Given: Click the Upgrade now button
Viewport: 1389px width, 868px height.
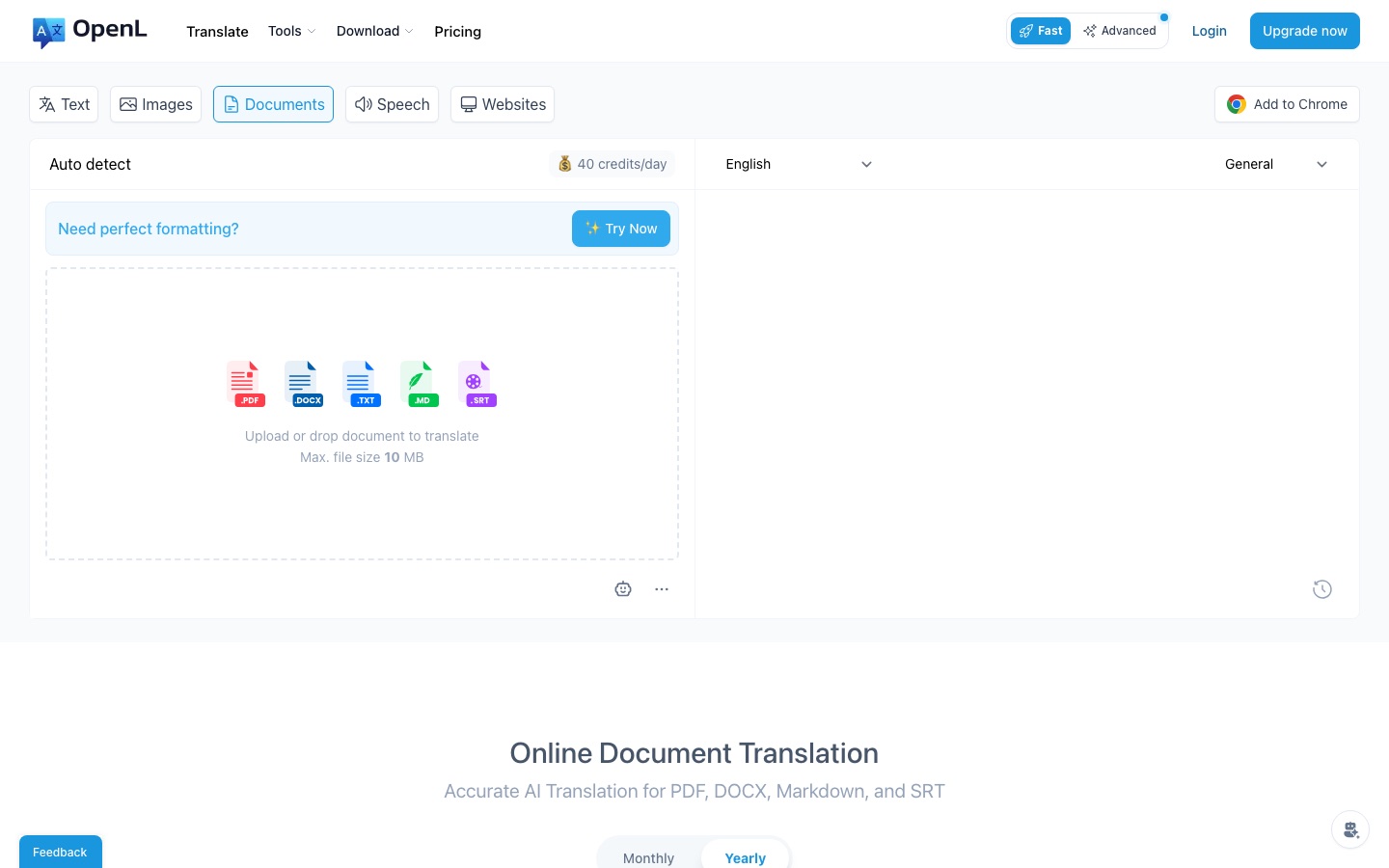Looking at the screenshot, I should pos(1304,31).
